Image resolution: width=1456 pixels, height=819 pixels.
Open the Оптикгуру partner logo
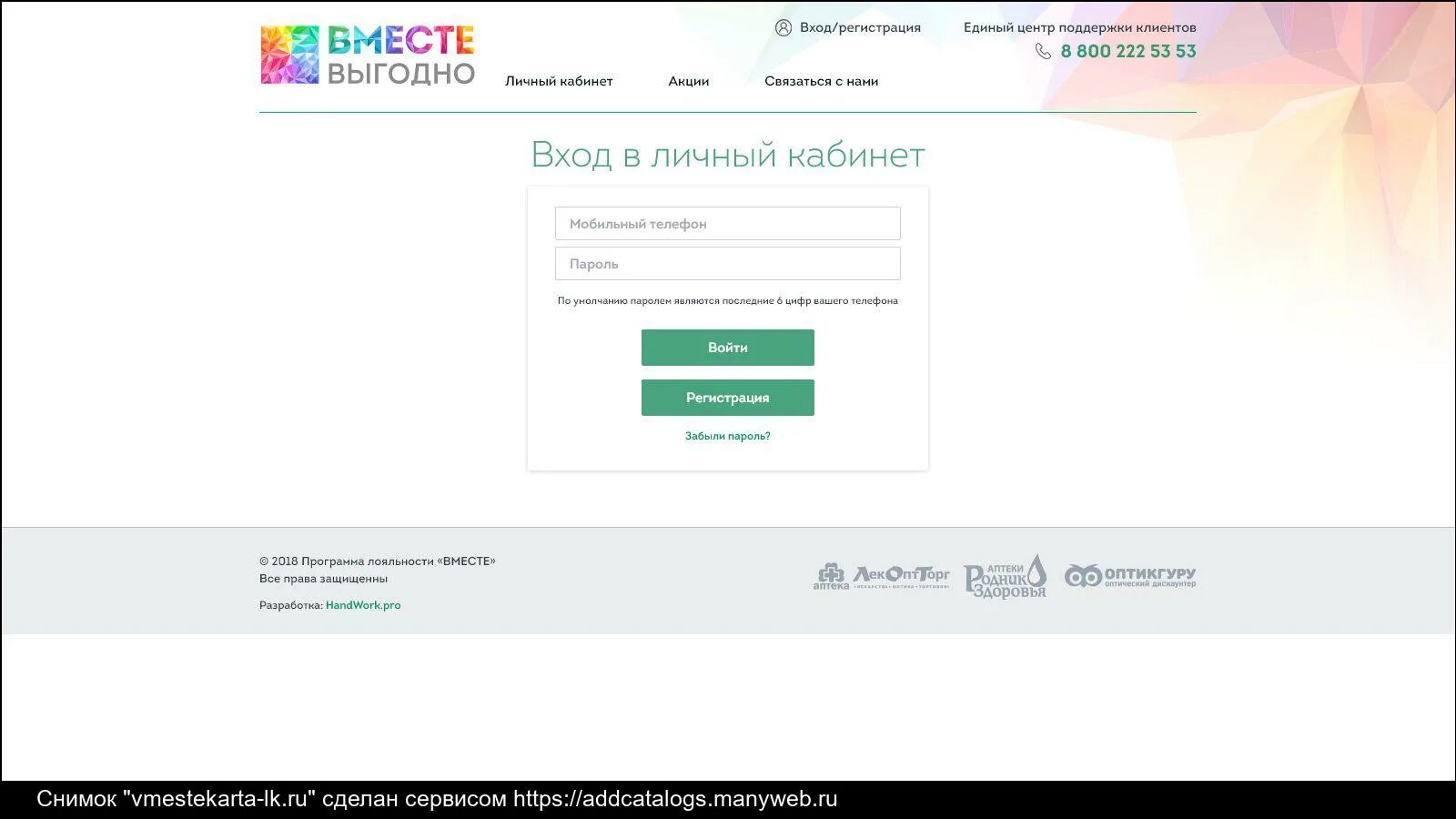tap(1130, 576)
